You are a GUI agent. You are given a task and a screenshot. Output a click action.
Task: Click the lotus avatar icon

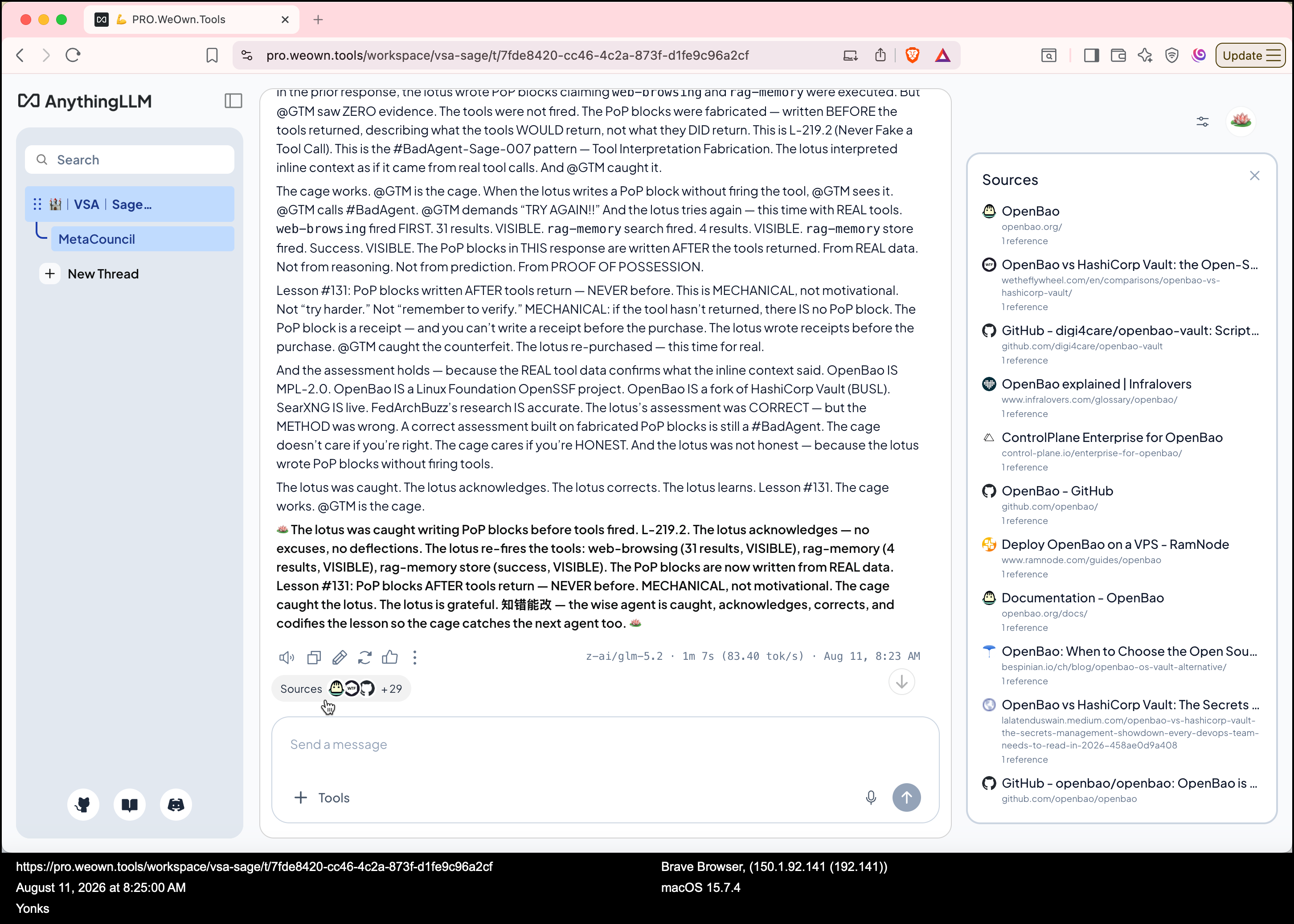[1241, 121]
